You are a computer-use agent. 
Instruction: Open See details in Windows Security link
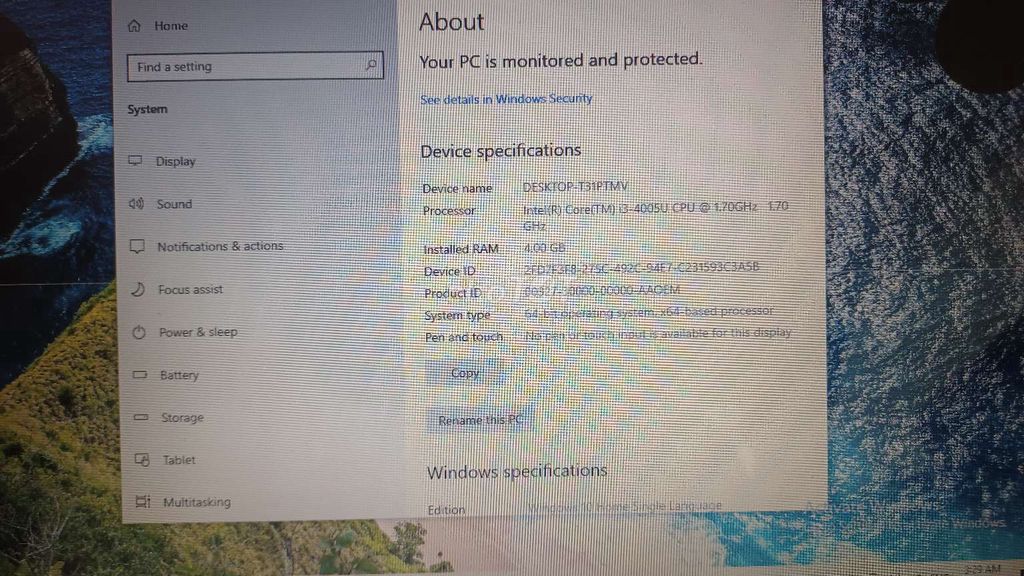point(506,99)
